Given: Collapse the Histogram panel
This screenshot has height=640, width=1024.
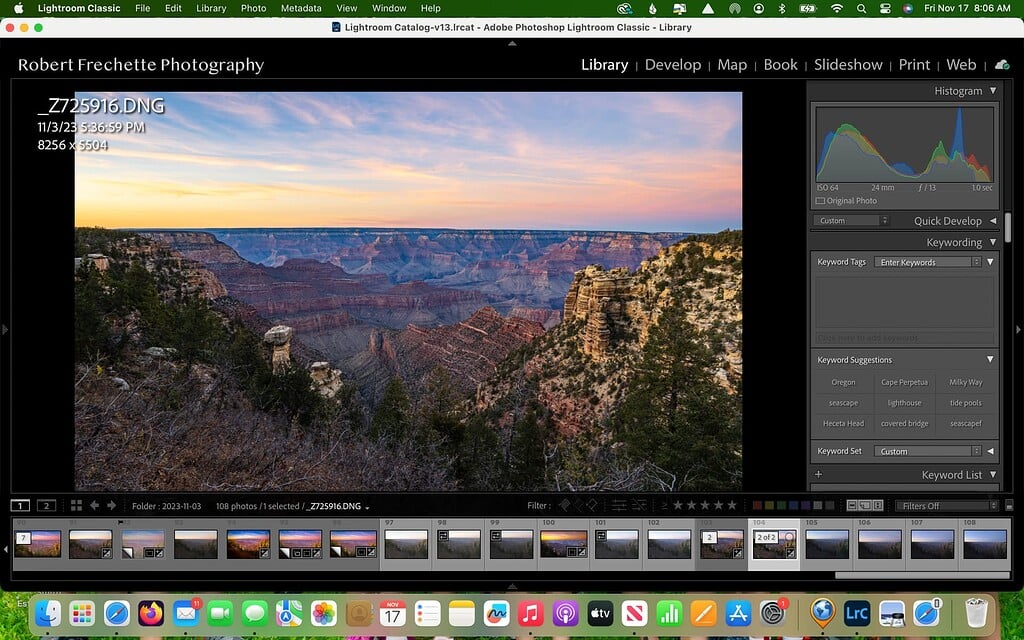Looking at the screenshot, I should click(x=993, y=90).
